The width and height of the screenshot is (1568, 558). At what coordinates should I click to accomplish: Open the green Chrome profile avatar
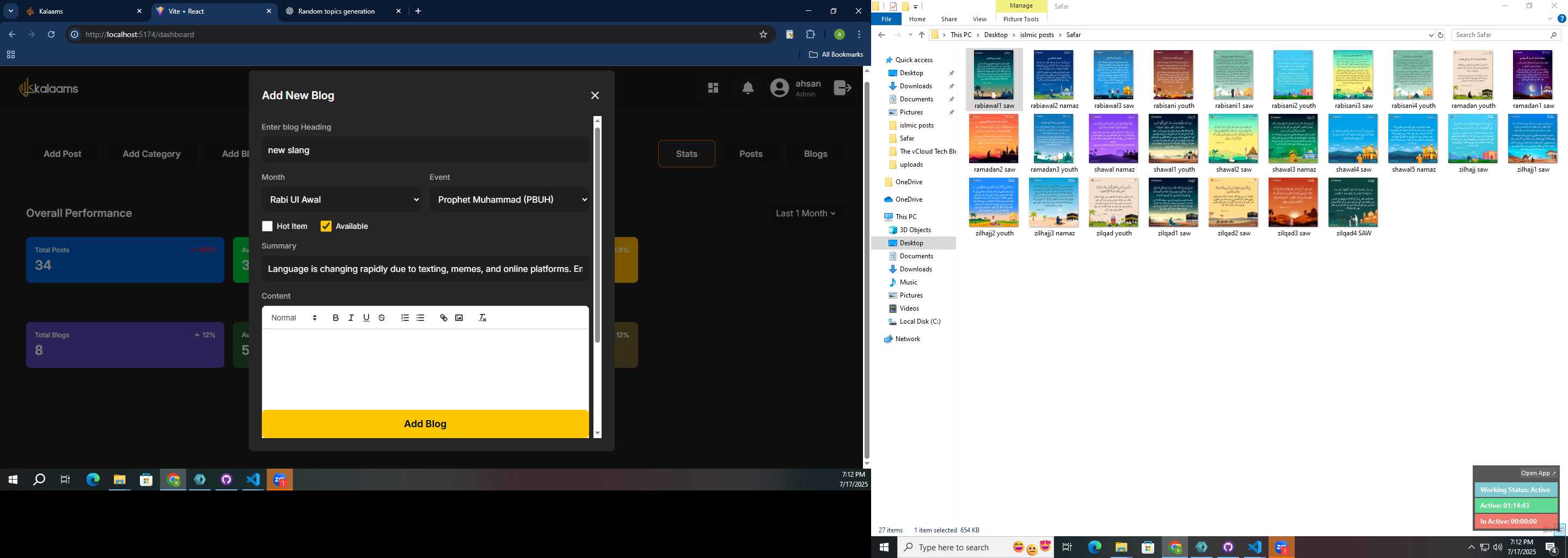coord(839,35)
